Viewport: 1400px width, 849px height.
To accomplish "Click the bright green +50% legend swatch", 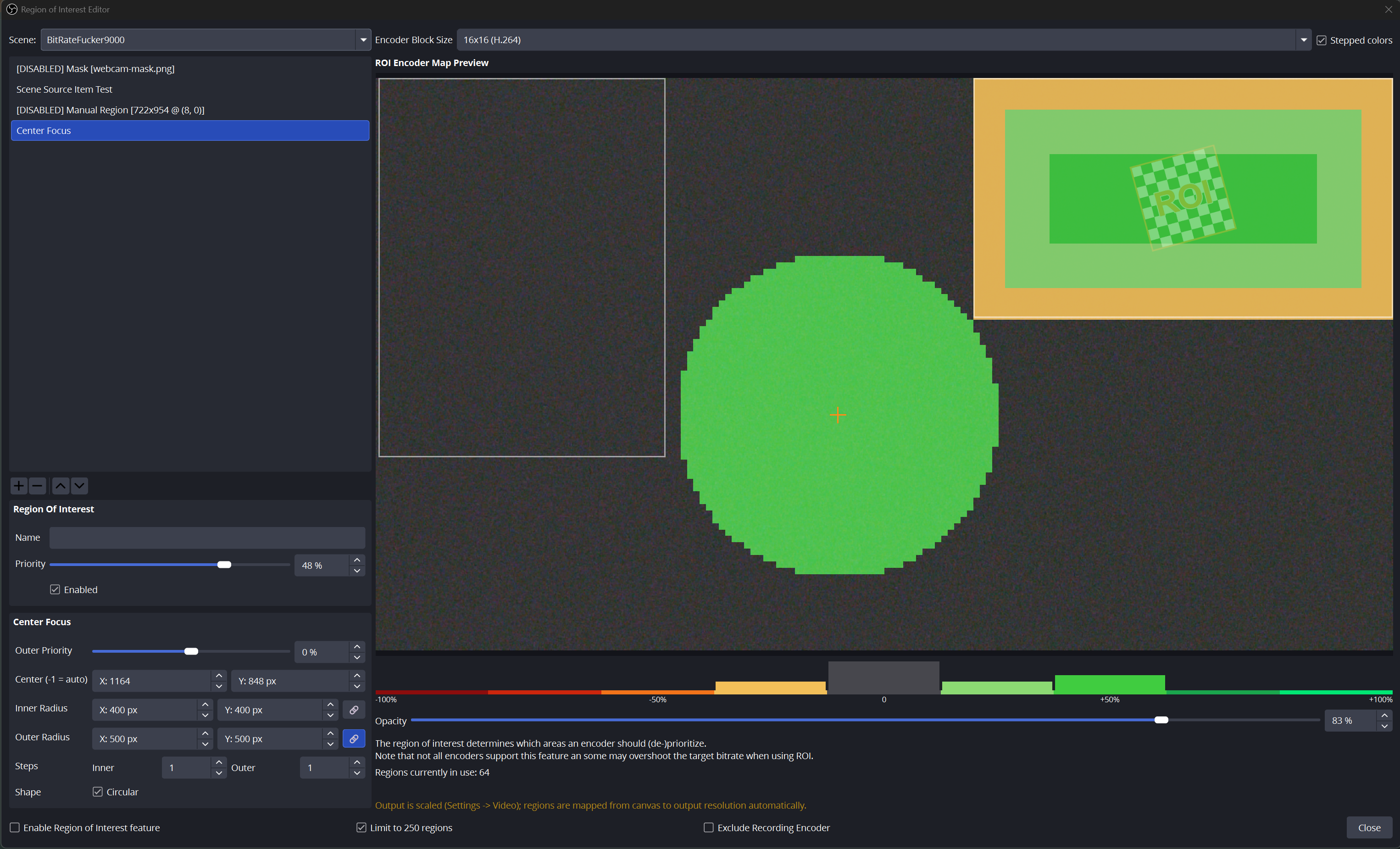I will coord(1110,685).
